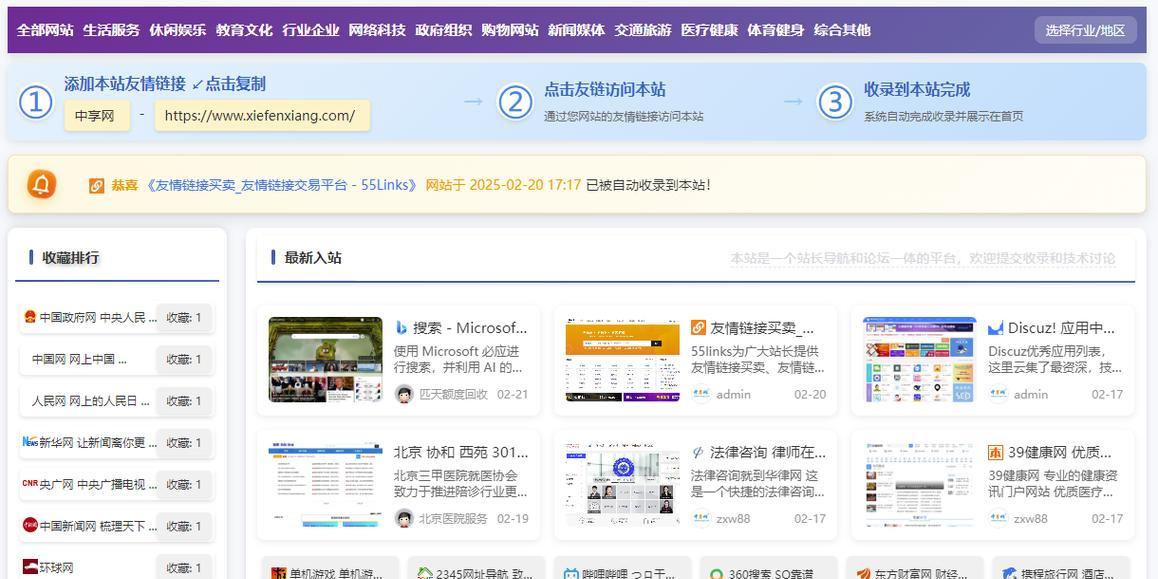The height and width of the screenshot is (579, 1158).
Task: Open the 北京 协和 西苑 301 thumbnail
Action: (x=326, y=484)
